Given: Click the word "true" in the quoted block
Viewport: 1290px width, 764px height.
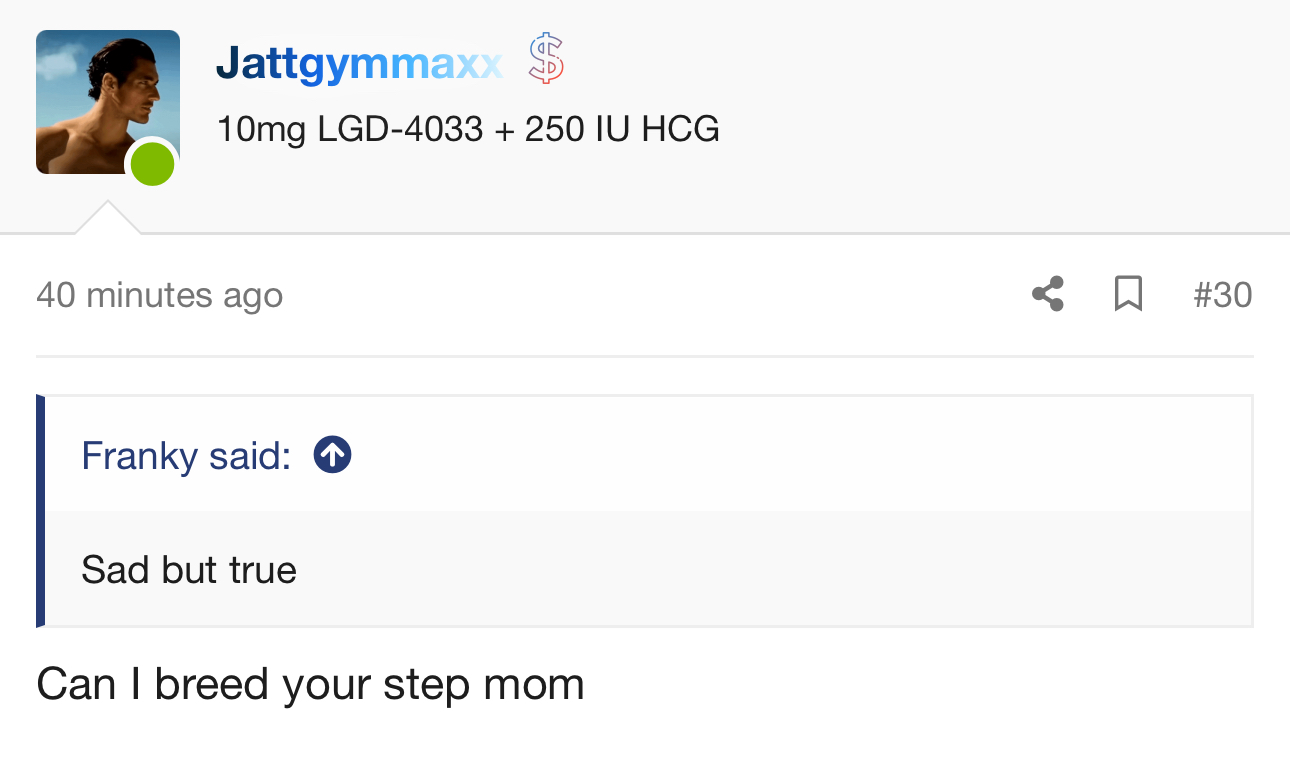Looking at the screenshot, I should (x=263, y=570).
